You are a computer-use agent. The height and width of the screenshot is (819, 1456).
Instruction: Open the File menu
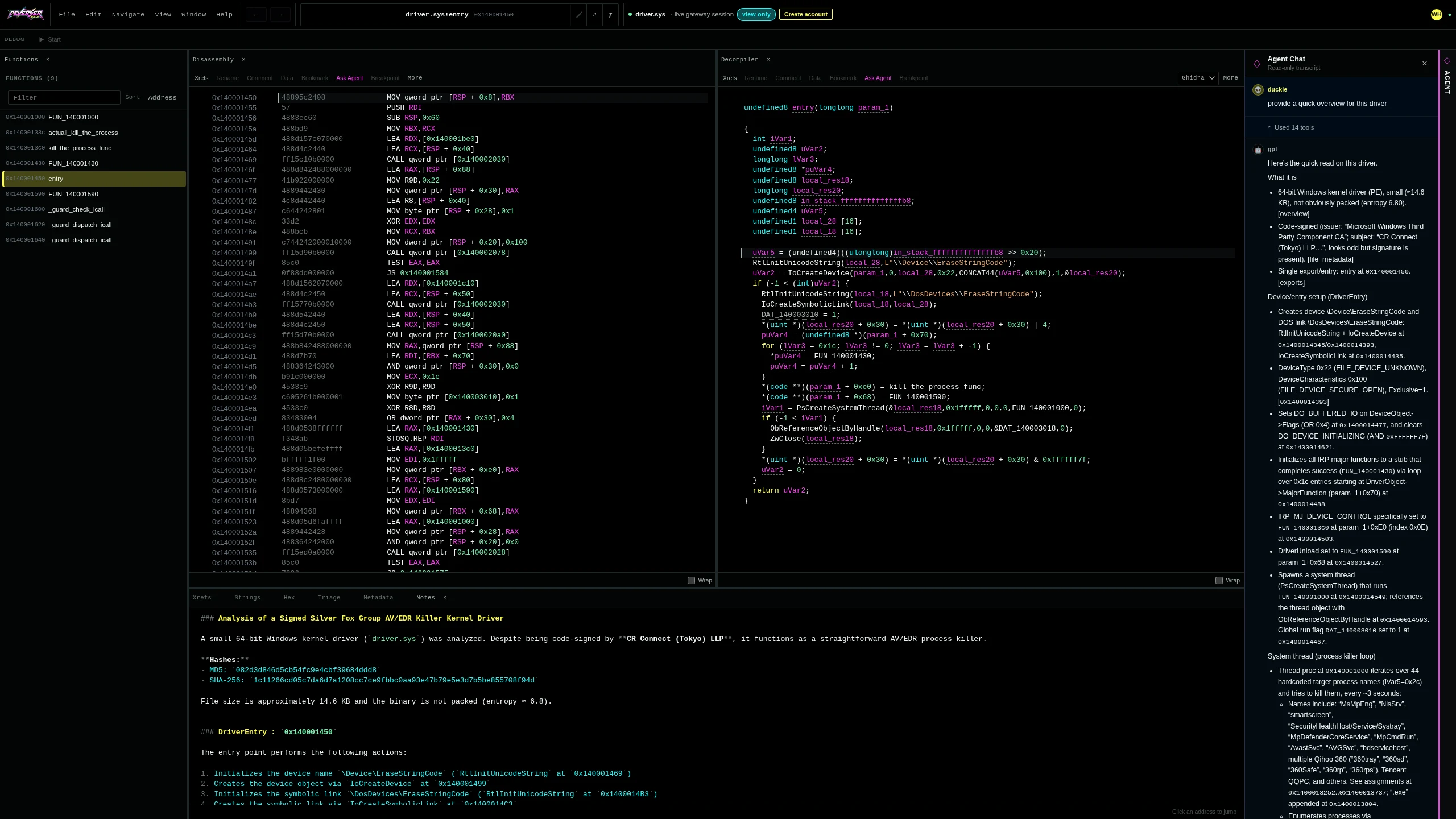67,15
